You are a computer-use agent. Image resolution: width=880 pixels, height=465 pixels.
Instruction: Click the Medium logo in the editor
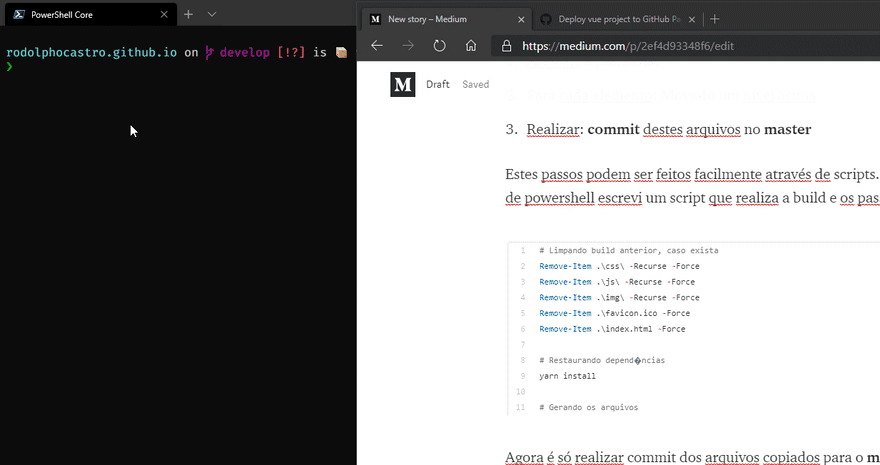coord(402,84)
